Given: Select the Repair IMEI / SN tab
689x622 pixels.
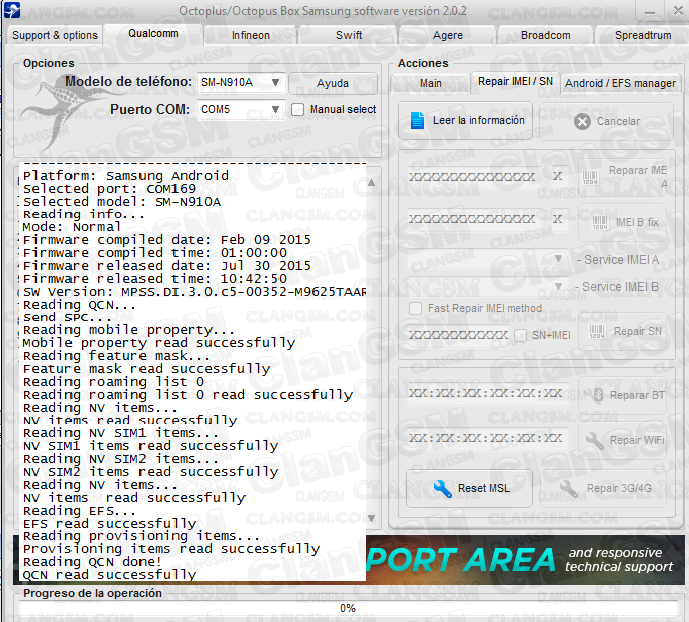Looking at the screenshot, I should click(515, 81).
